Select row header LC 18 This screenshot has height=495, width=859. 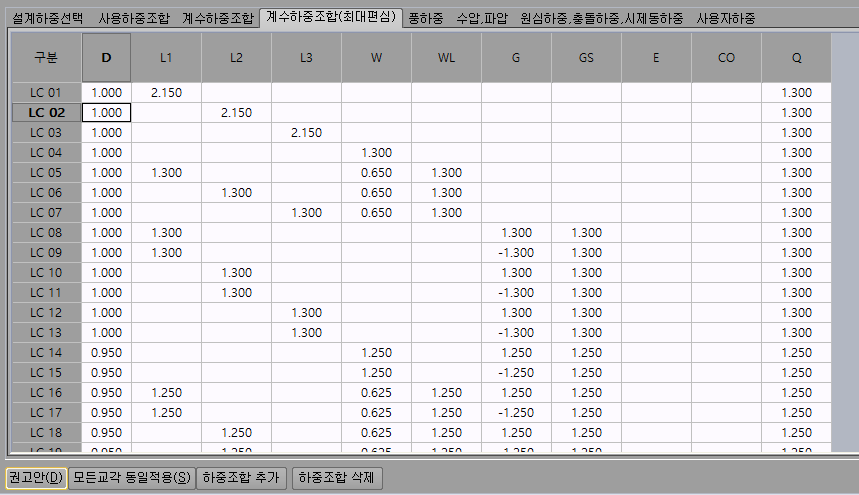tap(47, 433)
